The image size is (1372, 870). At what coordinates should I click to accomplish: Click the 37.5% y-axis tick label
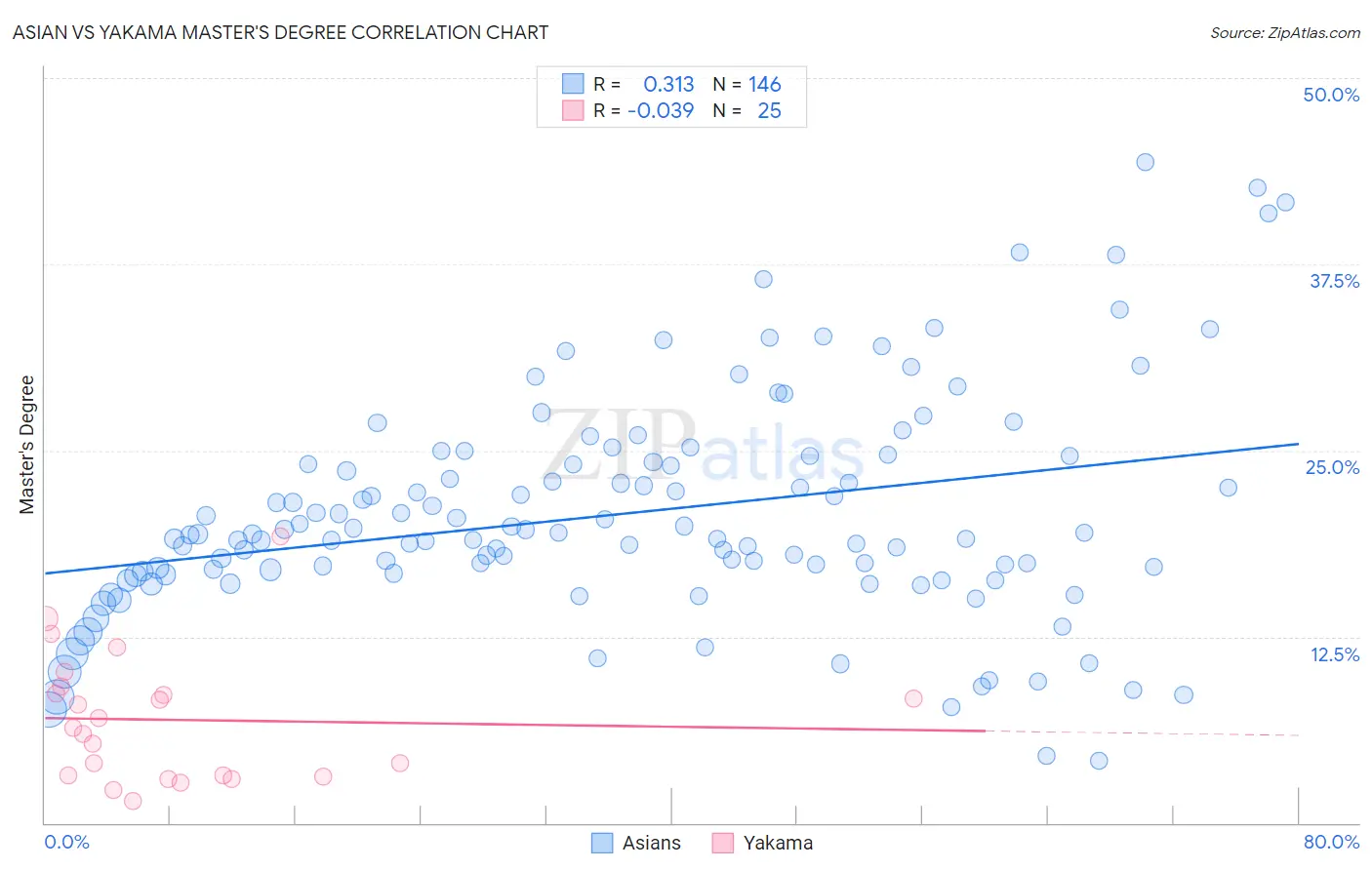[1334, 281]
